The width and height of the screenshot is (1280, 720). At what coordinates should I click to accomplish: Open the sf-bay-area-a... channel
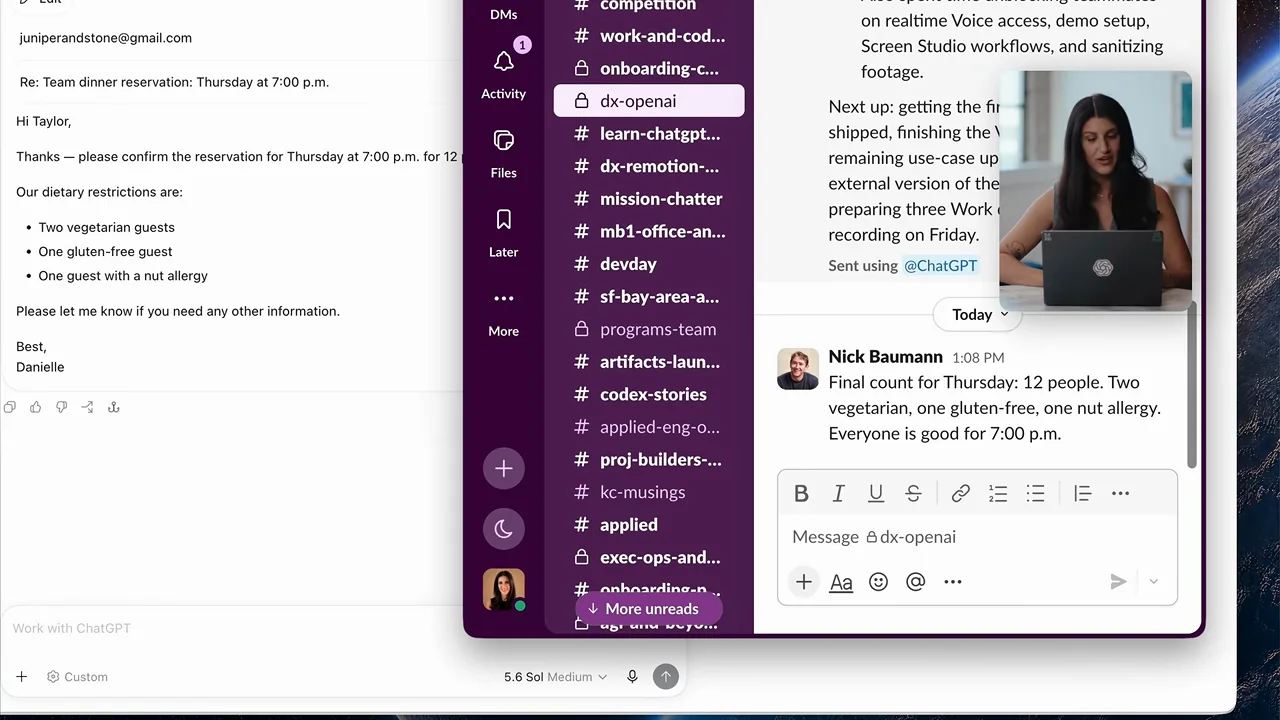click(x=649, y=296)
